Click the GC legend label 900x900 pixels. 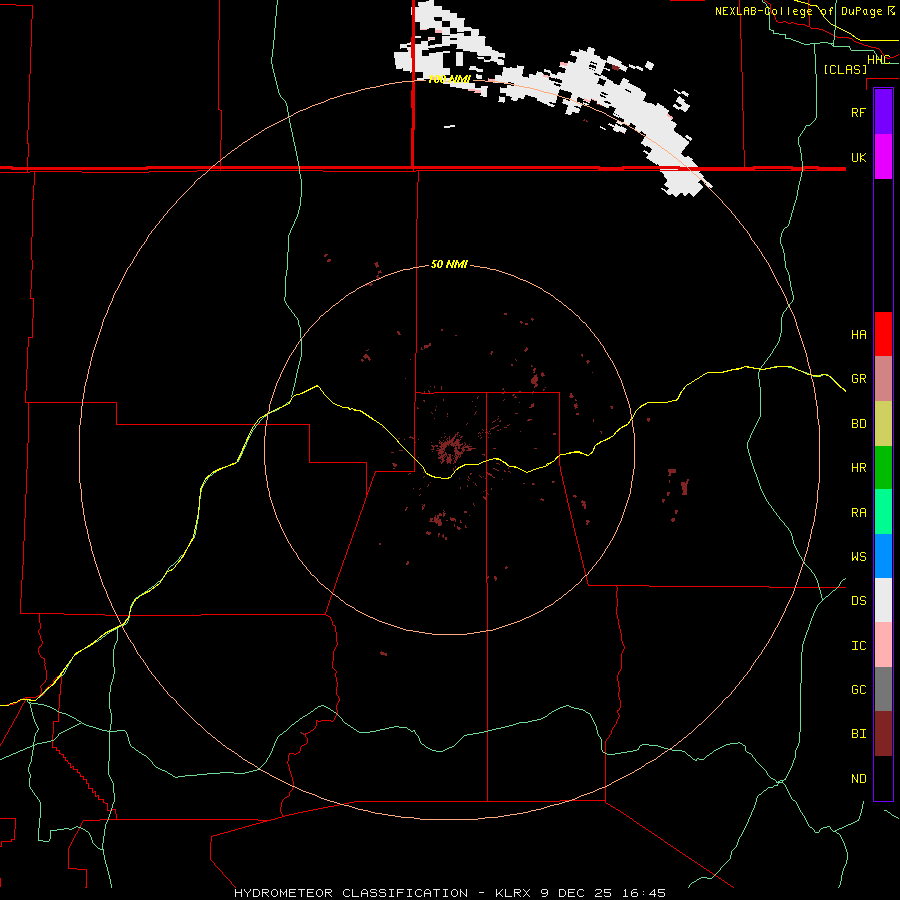point(858,690)
